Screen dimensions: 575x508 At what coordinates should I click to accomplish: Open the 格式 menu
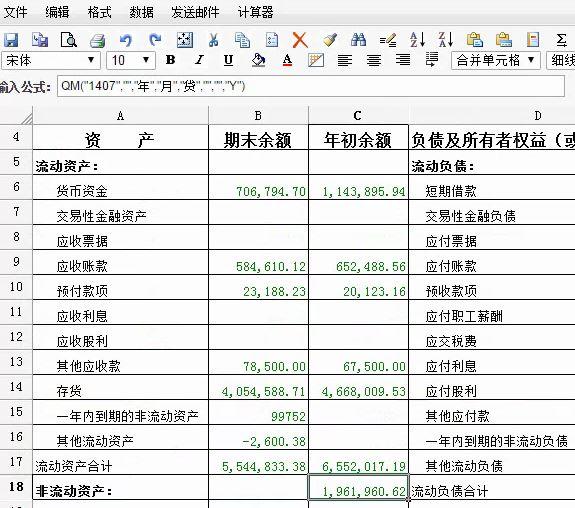99,12
